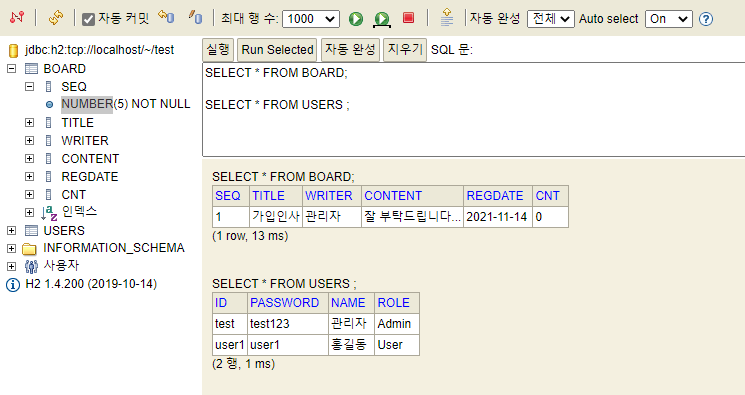Viewport: 745px width, 395px height.
Task: Click the 가입인사 title cell
Action: coord(276,217)
